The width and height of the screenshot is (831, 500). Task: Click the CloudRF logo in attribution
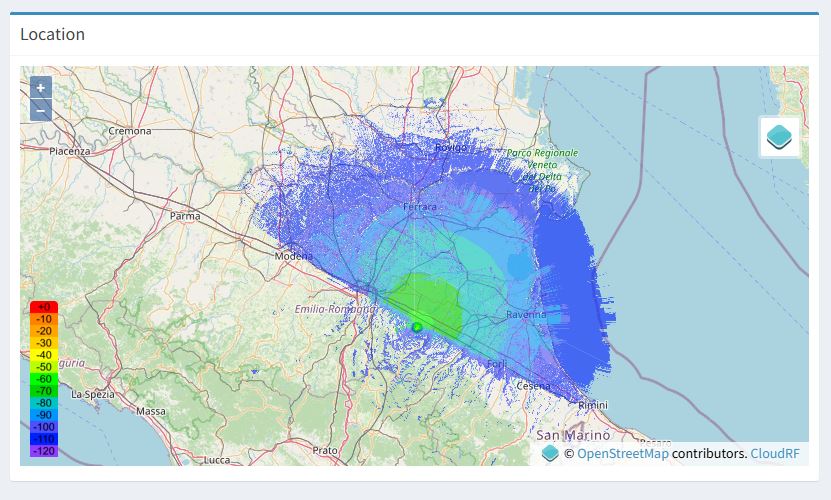point(550,454)
